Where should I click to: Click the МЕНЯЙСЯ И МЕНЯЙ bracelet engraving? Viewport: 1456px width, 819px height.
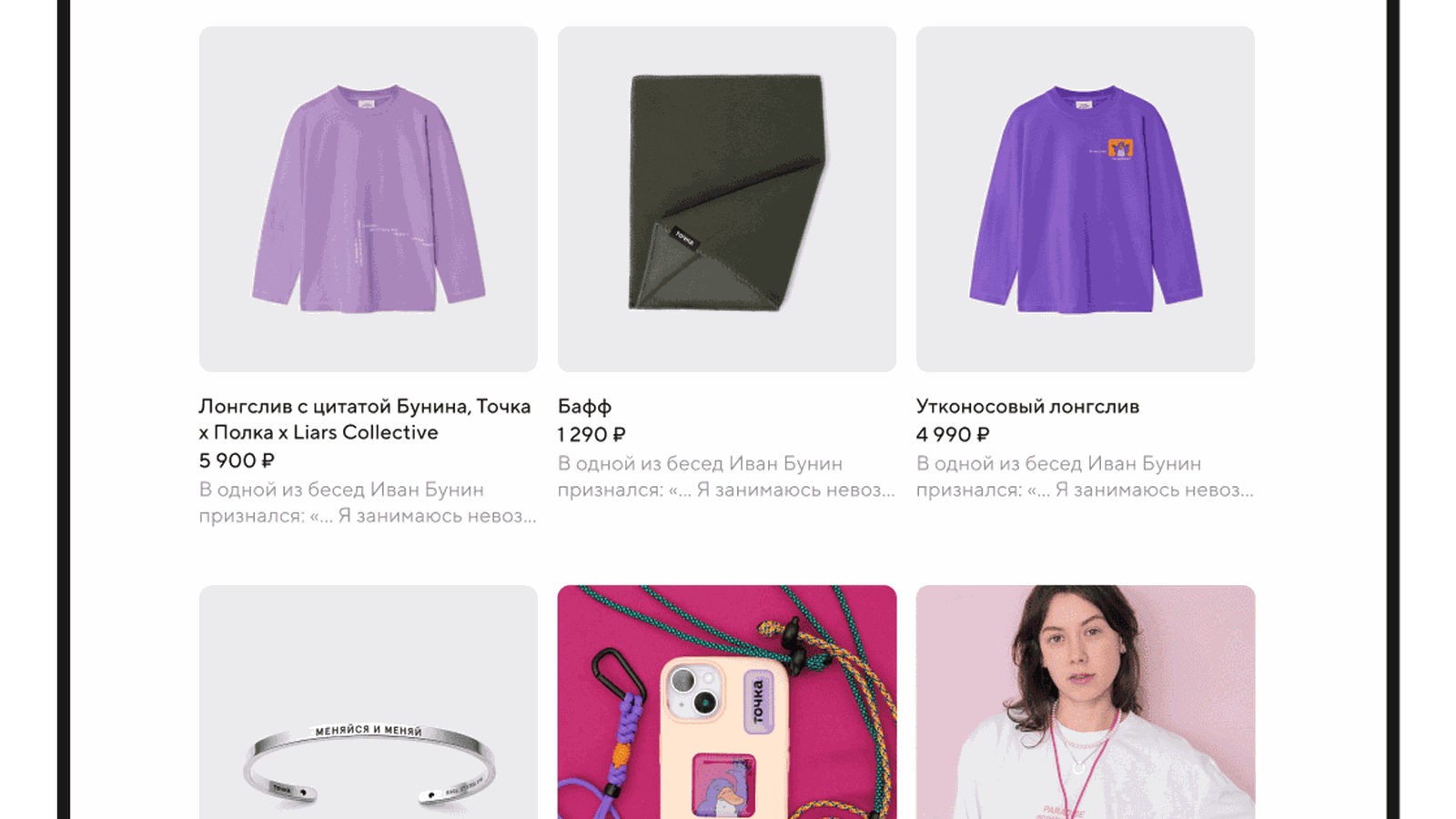click(369, 730)
